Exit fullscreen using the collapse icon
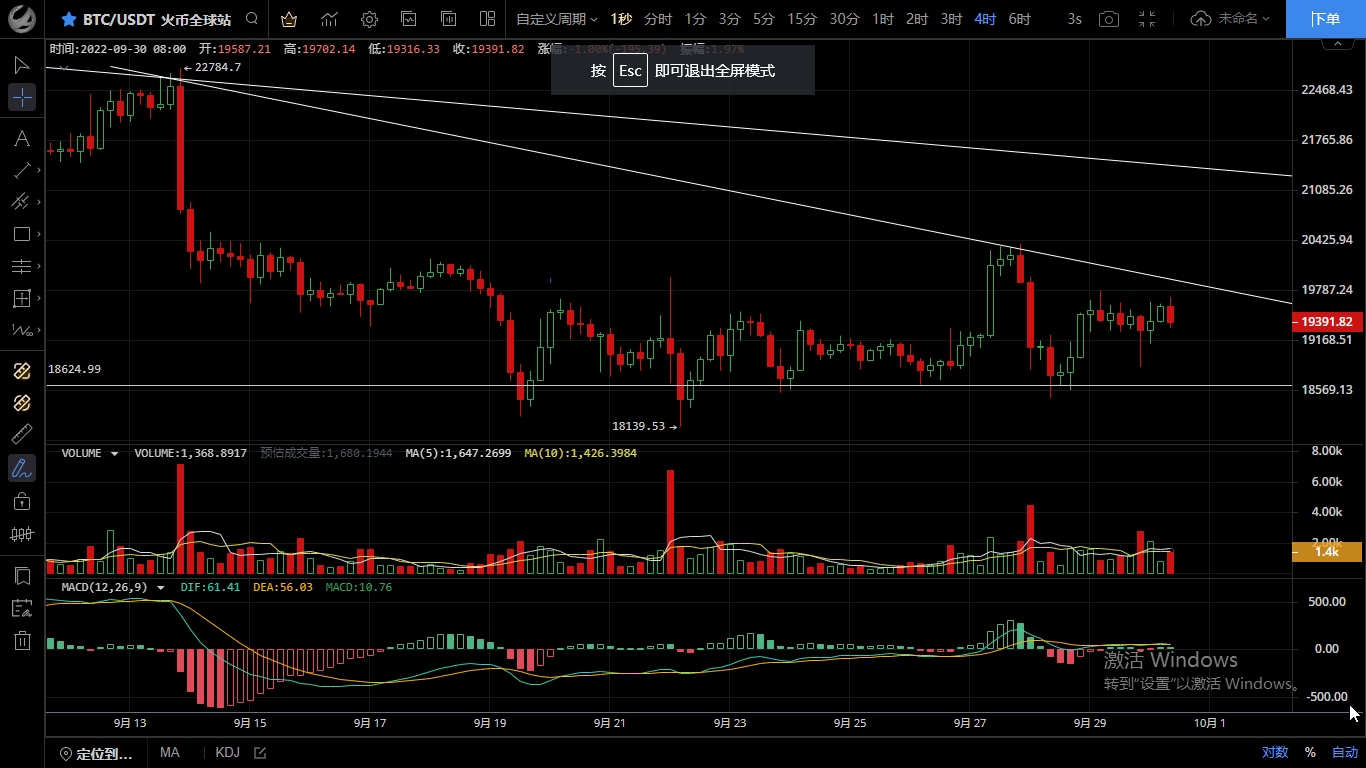 pos(1147,19)
